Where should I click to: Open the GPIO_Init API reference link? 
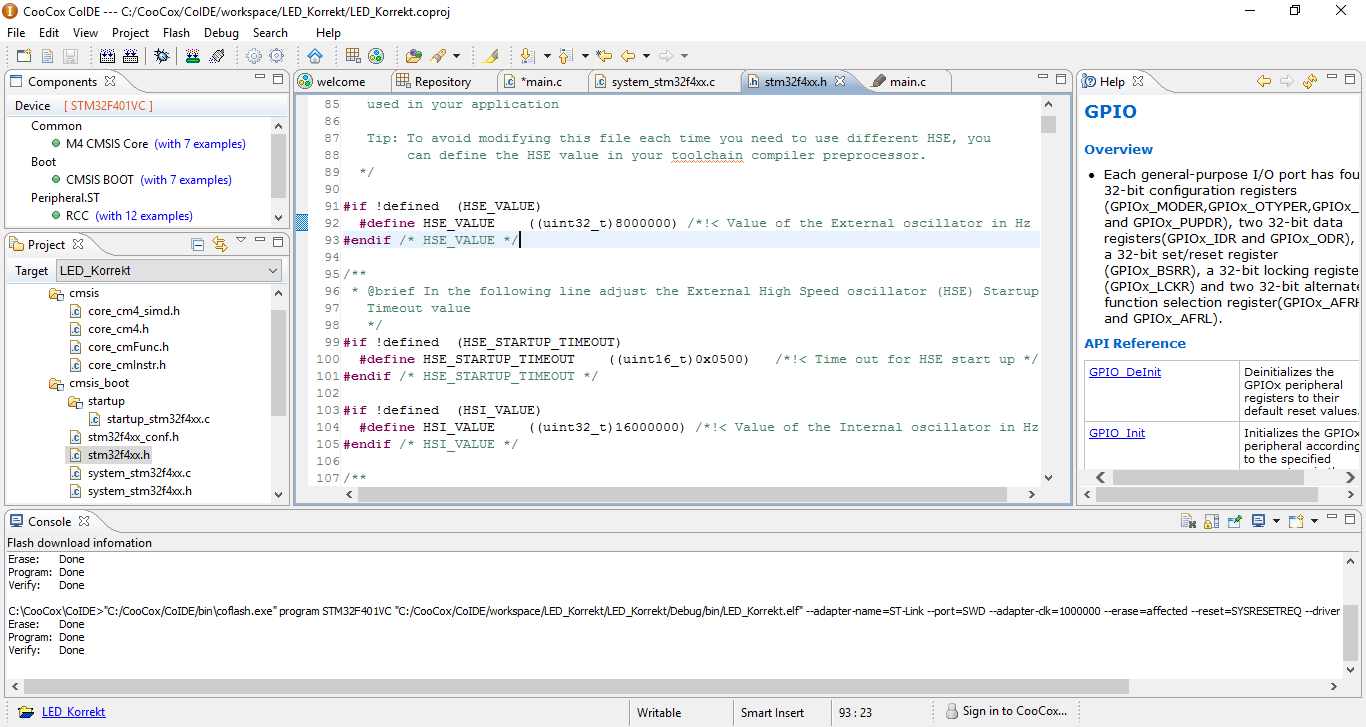(x=1117, y=433)
